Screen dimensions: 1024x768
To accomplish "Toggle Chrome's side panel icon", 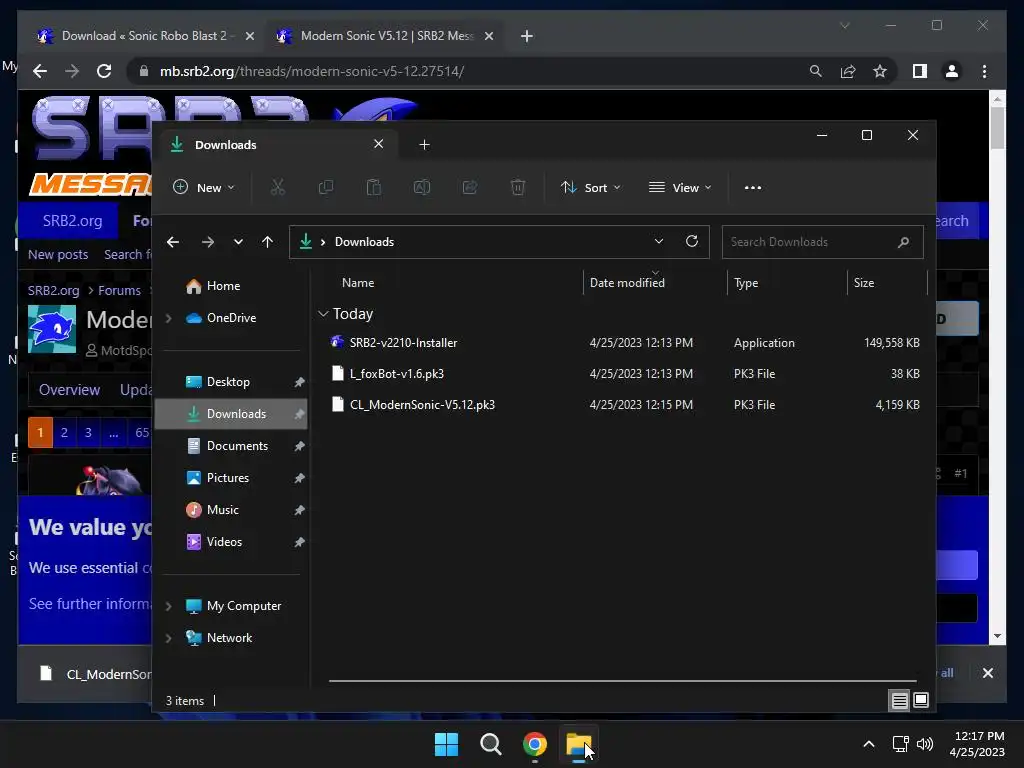I will pos(920,71).
